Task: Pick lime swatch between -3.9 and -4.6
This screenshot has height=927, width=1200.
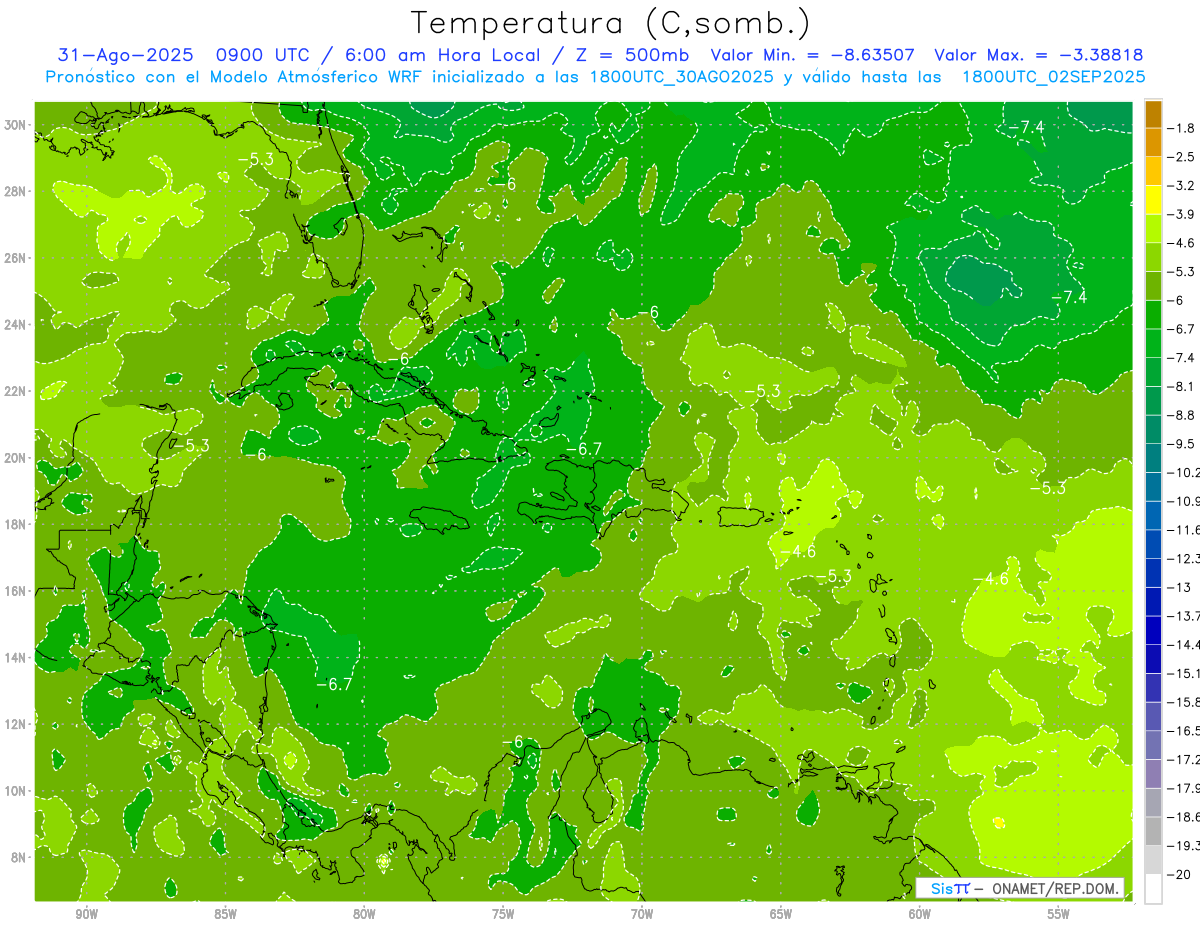Action: pos(1153,228)
